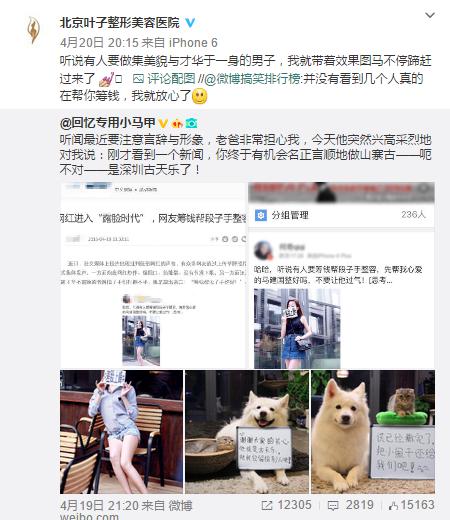
Task: Open the girl on bench photo
Action: tap(121, 432)
